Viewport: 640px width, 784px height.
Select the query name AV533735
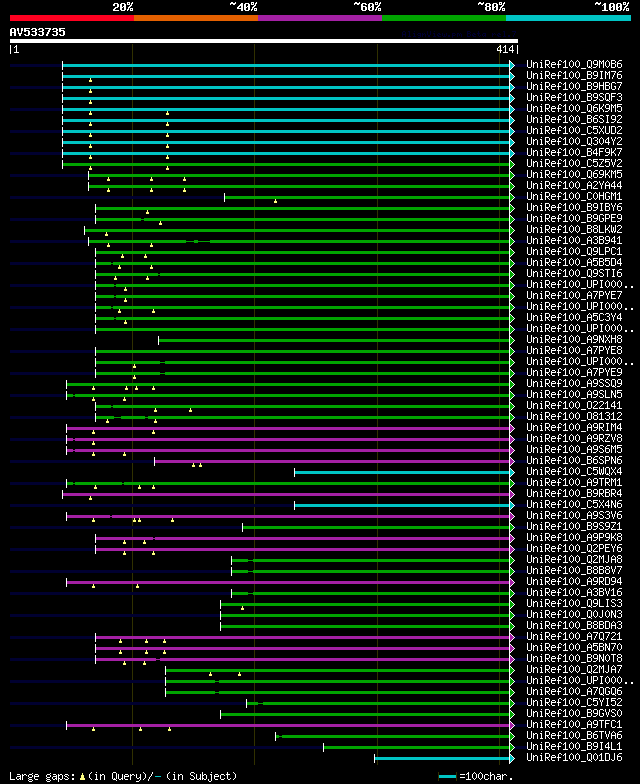click(38, 32)
